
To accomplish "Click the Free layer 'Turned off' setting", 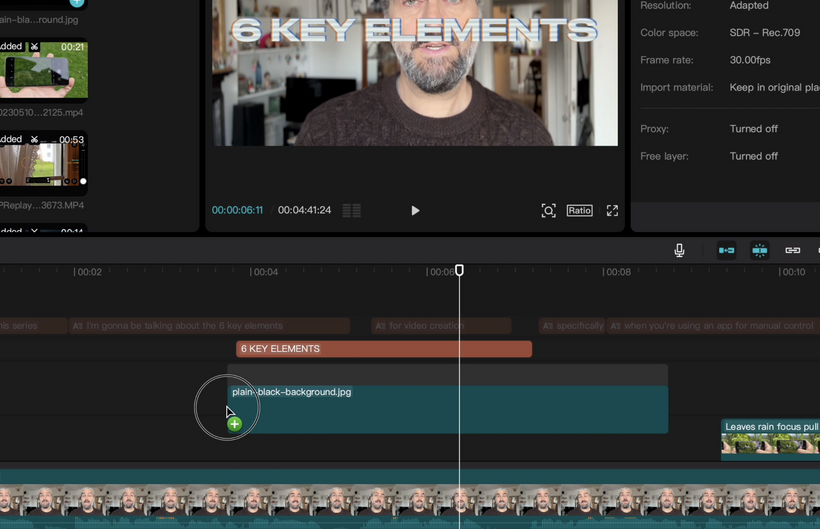I will coord(753,156).
